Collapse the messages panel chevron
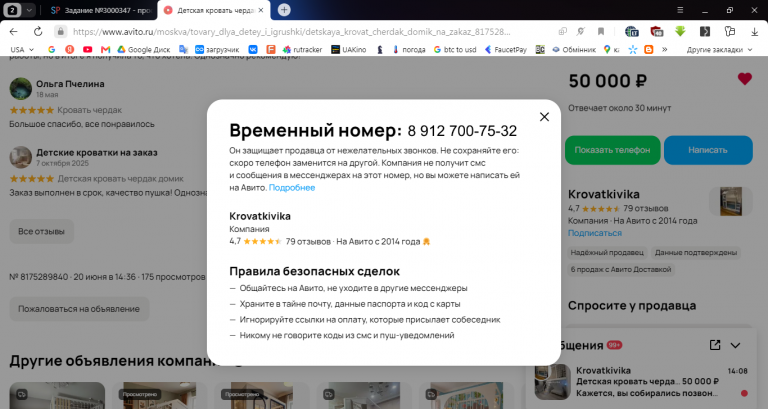 click(735, 345)
